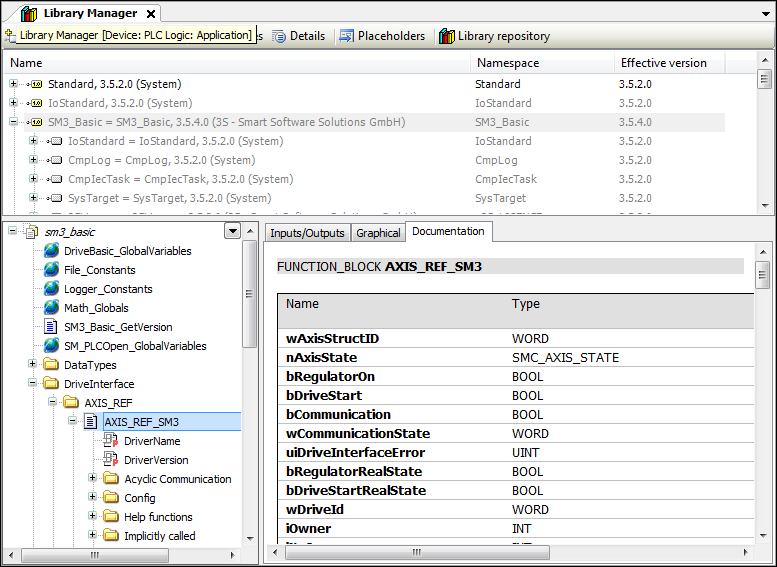The image size is (777, 567).
Task: Click the DataTypes folder icon
Action: (51, 365)
